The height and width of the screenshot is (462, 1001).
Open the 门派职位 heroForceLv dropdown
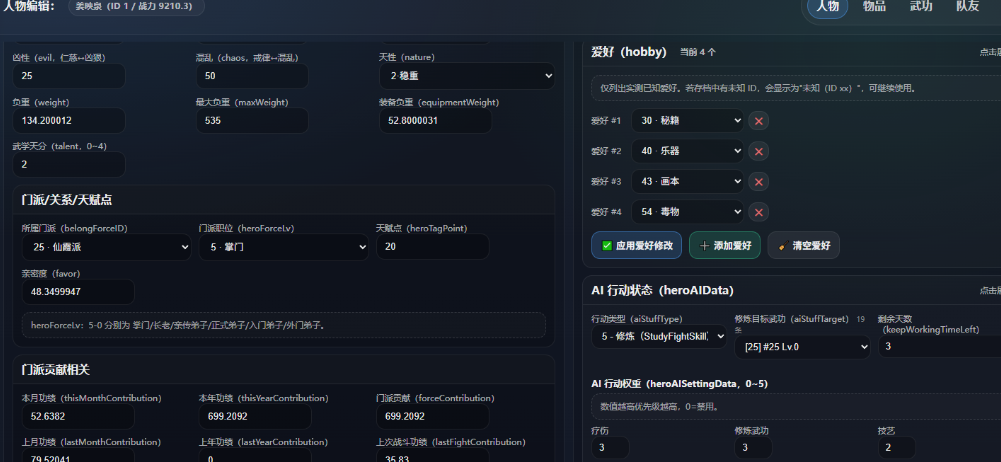283,247
